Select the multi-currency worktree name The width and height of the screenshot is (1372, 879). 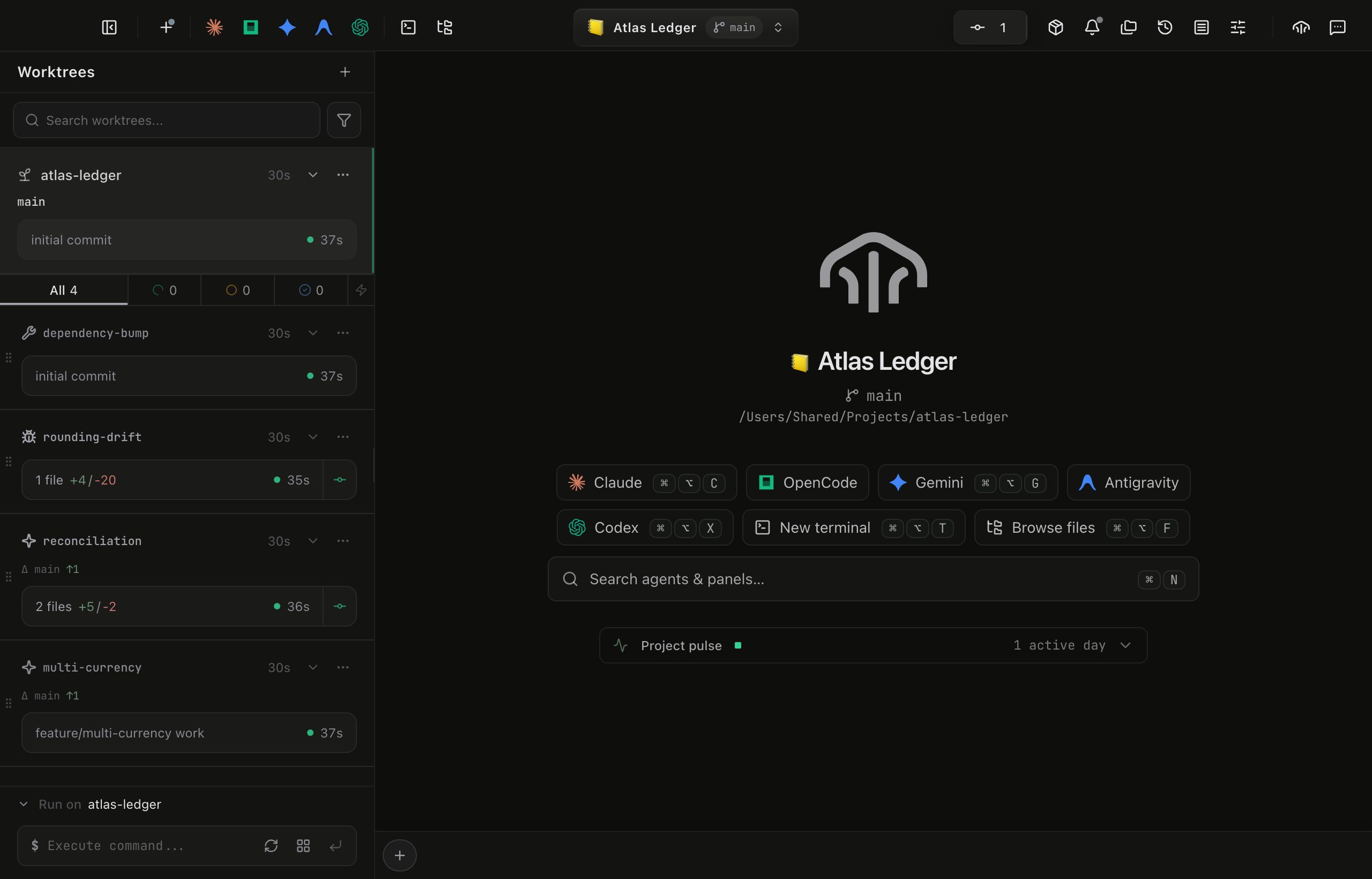93,667
